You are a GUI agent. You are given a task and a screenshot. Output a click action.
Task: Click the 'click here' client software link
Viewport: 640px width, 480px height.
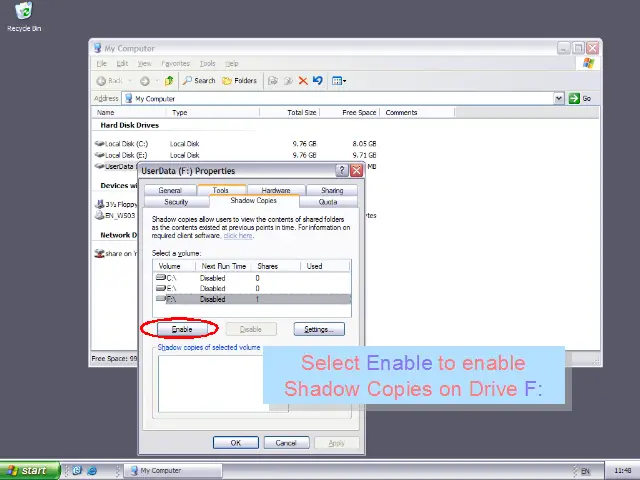[x=238, y=236]
